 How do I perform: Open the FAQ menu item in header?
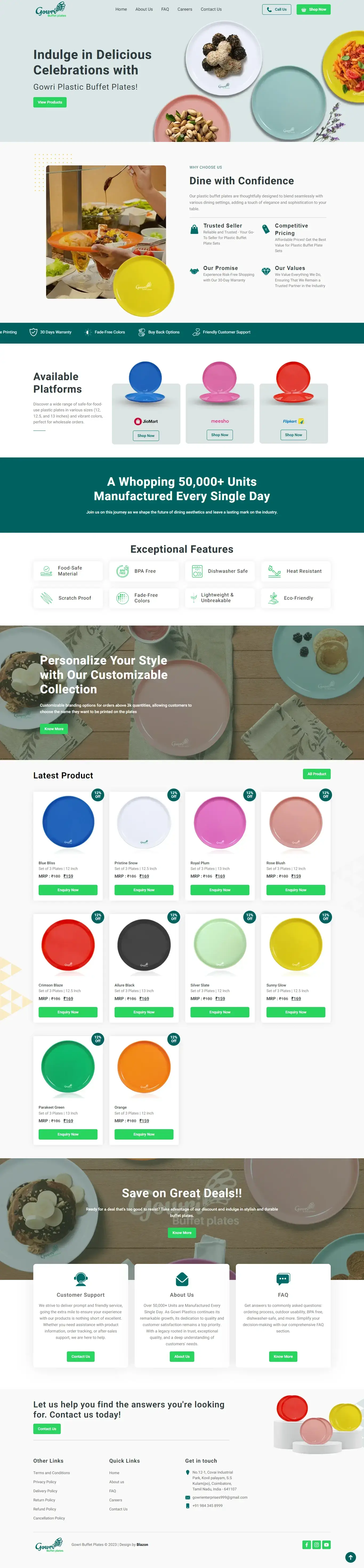click(x=165, y=9)
